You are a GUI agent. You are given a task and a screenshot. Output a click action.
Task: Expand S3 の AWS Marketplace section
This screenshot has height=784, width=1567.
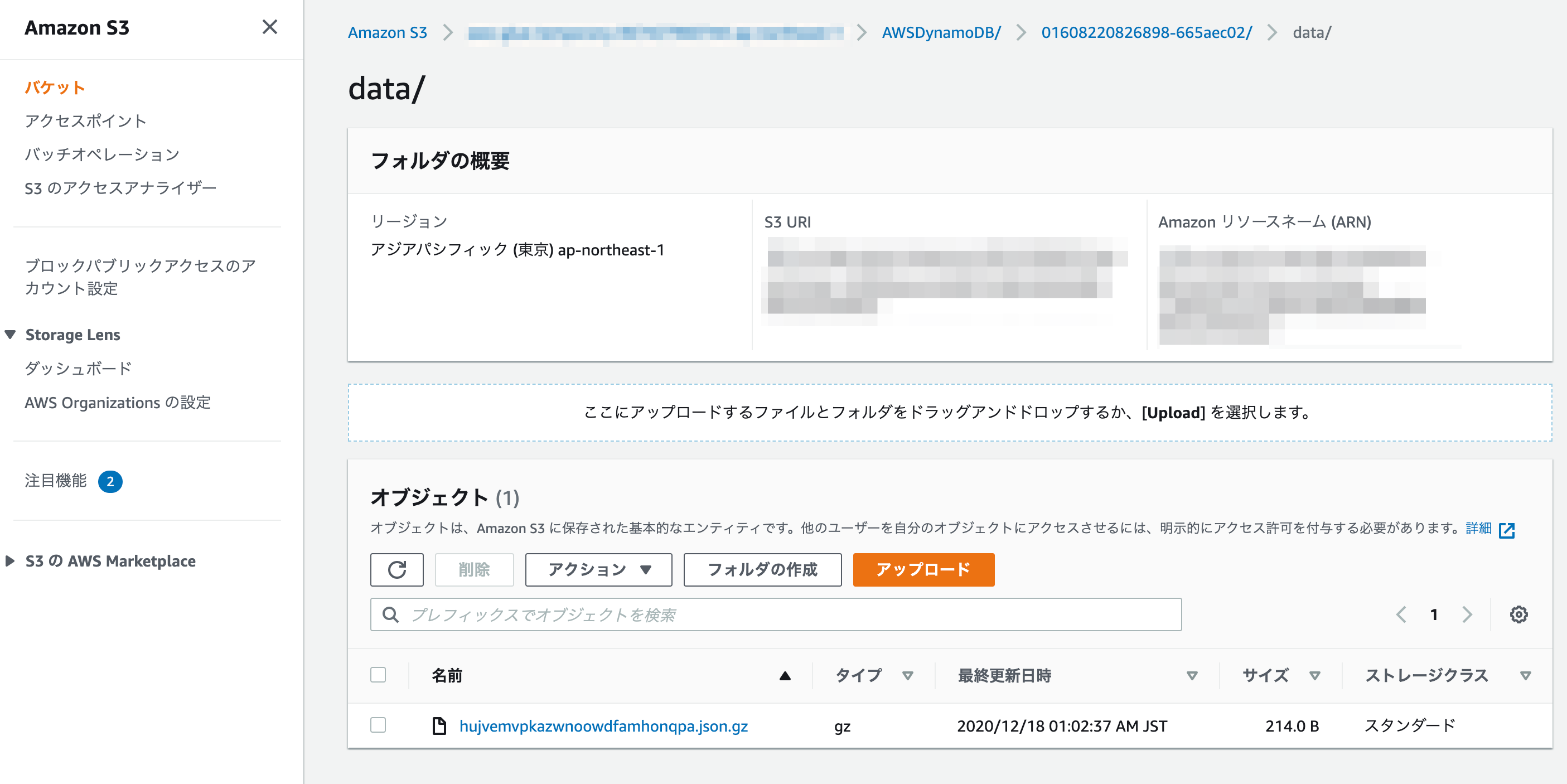point(9,561)
